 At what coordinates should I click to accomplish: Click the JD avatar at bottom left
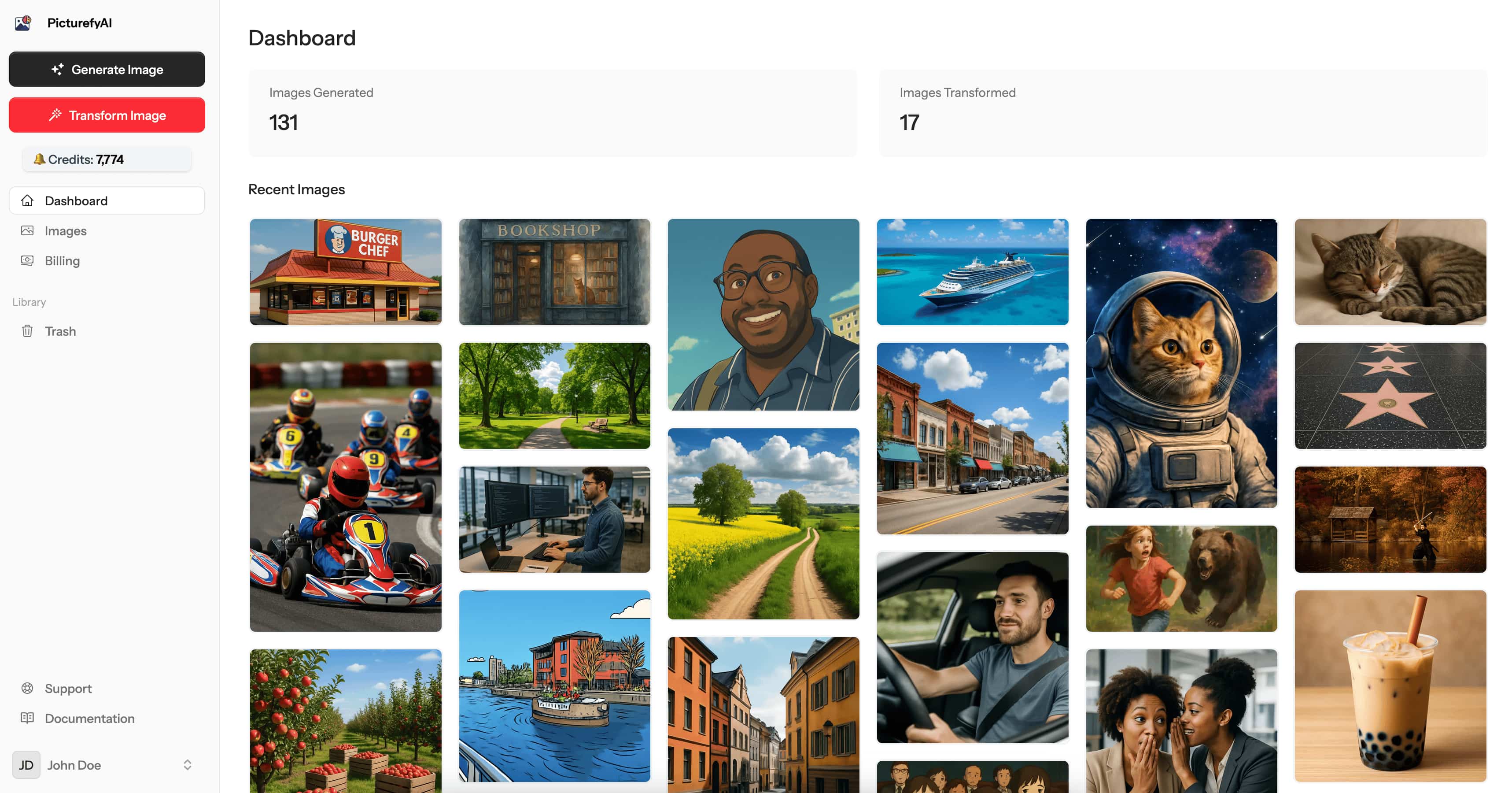point(26,764)
